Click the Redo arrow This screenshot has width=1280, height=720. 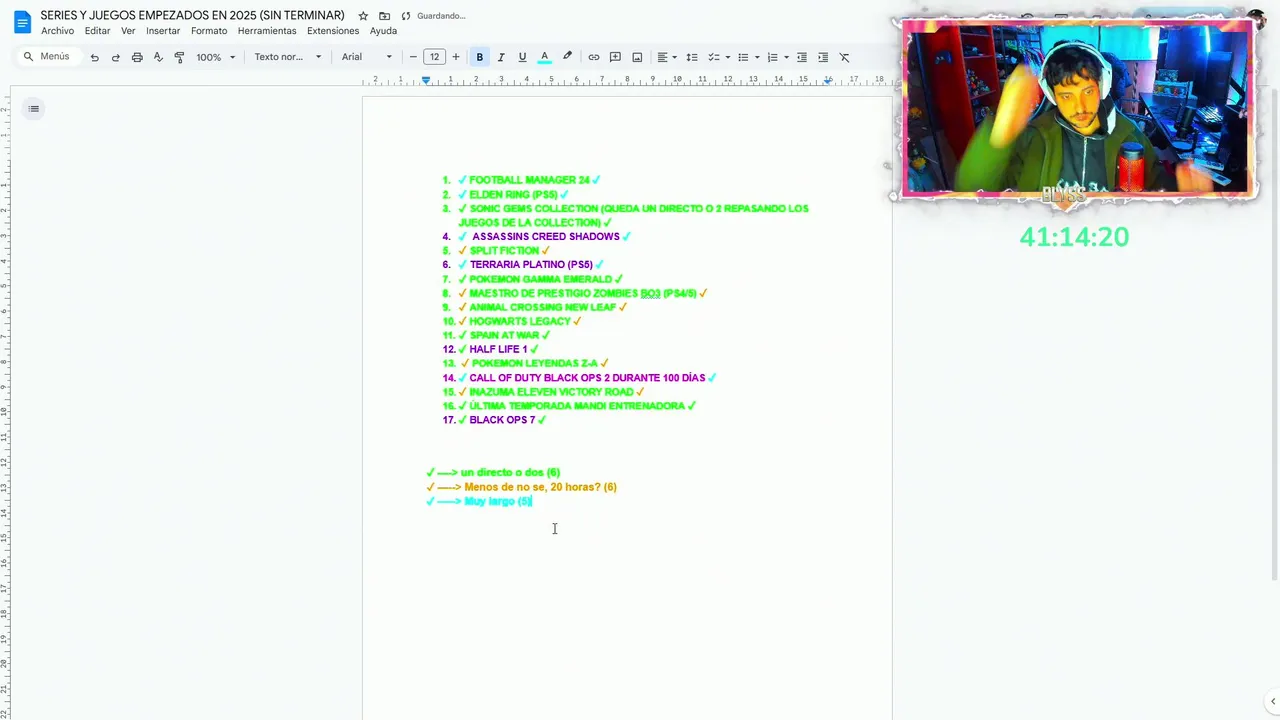click(x=115, y=57)
